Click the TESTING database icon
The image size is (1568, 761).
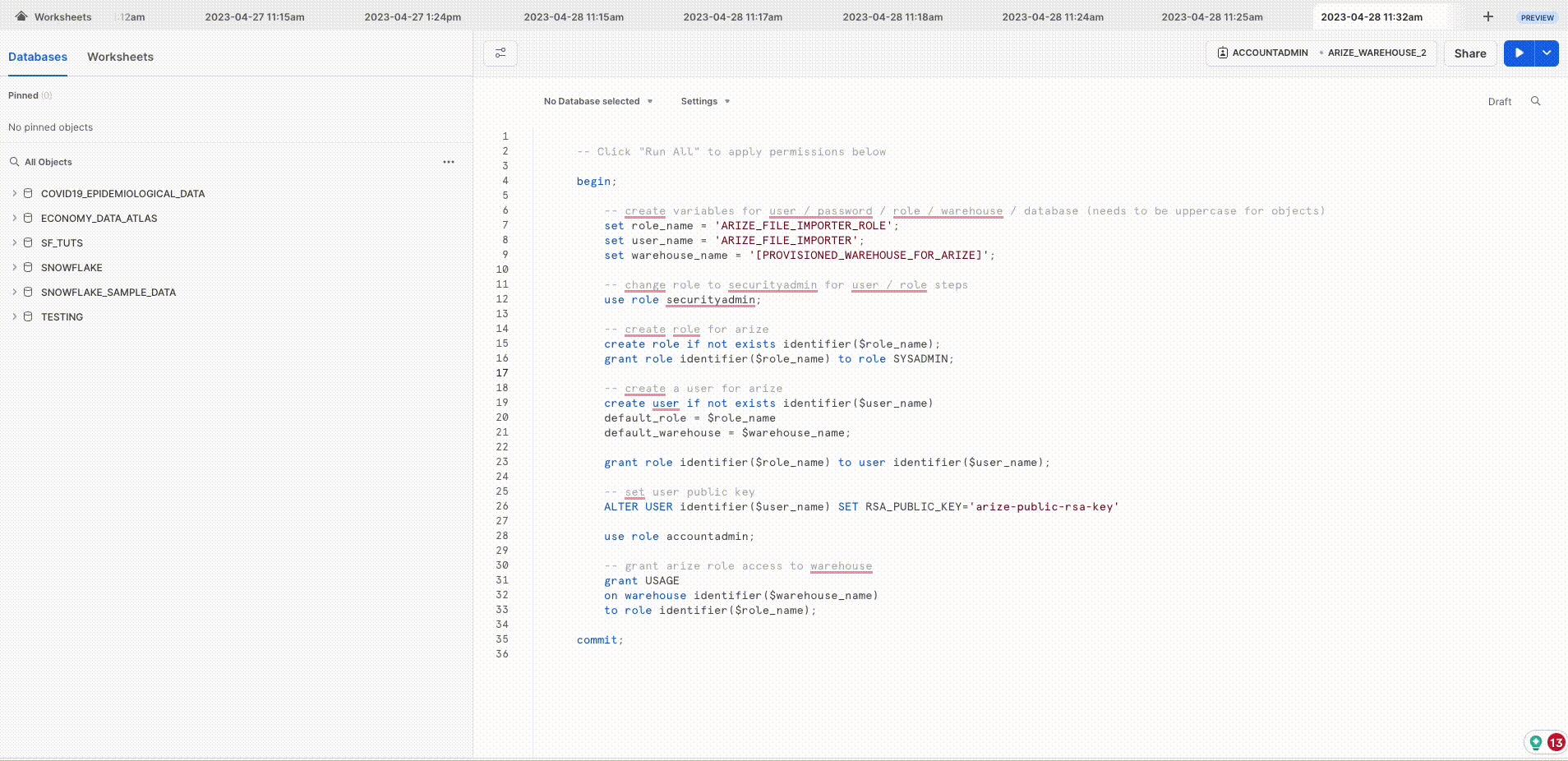tap(28, 316)
